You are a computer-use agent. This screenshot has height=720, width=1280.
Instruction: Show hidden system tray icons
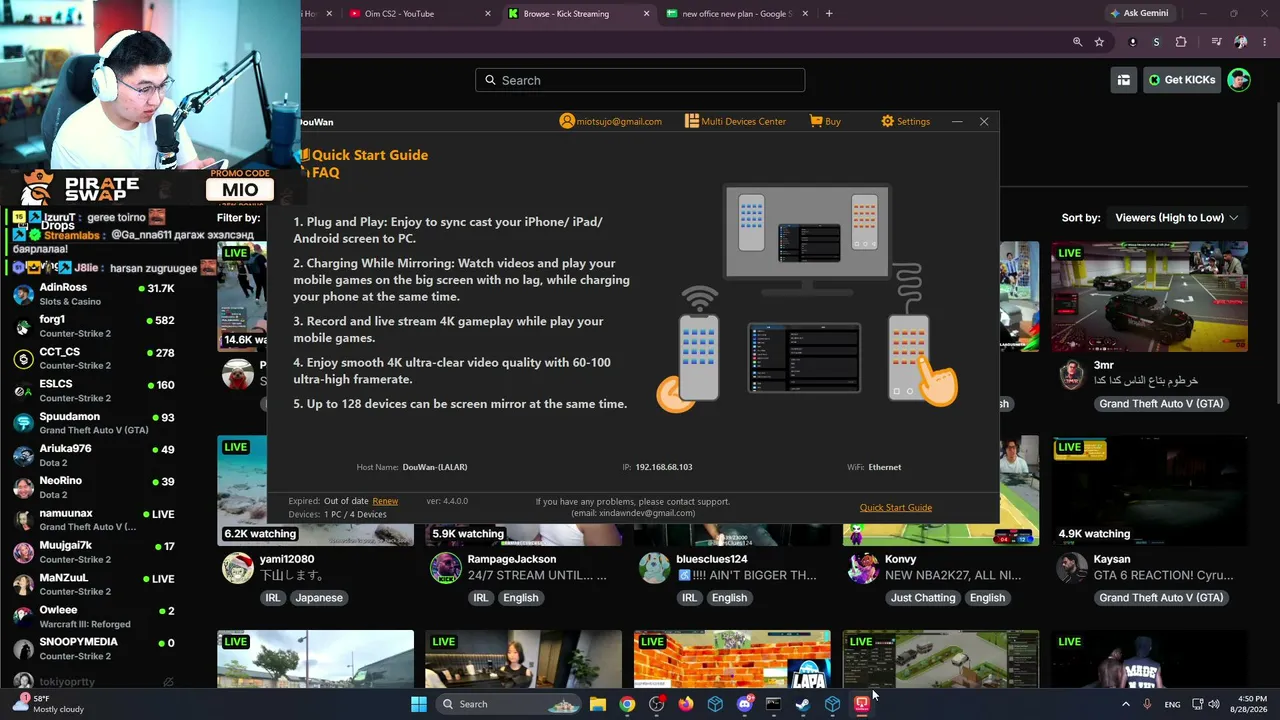pos(1125,704)
